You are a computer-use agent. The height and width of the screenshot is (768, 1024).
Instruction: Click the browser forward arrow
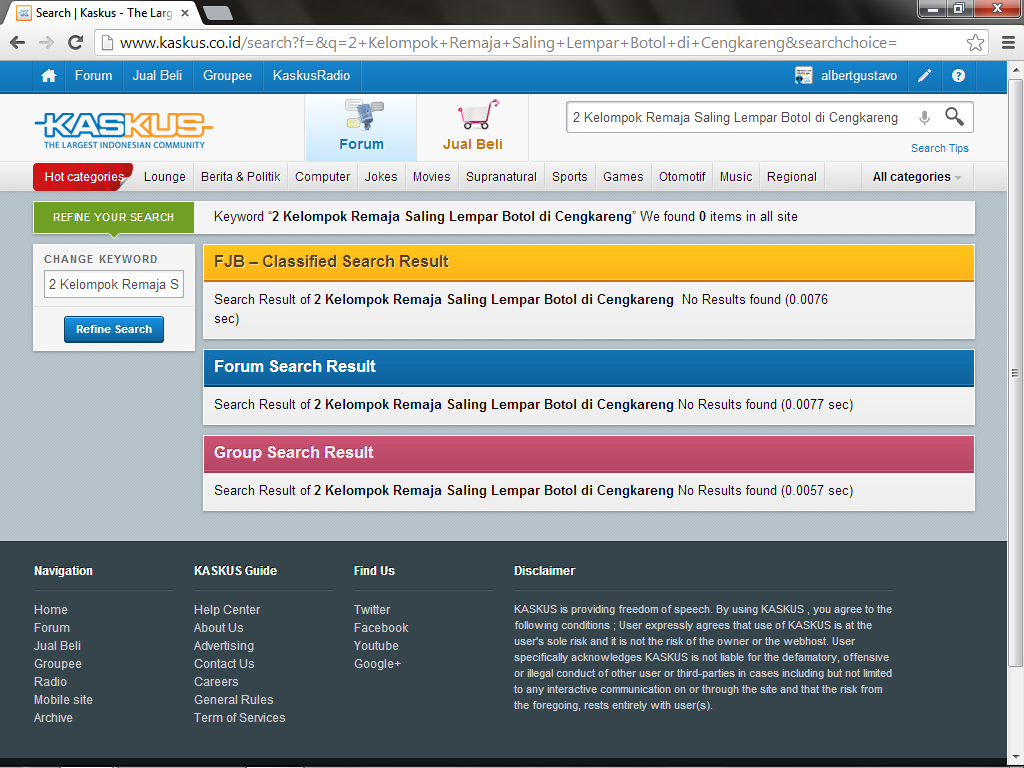pos(46,43)
